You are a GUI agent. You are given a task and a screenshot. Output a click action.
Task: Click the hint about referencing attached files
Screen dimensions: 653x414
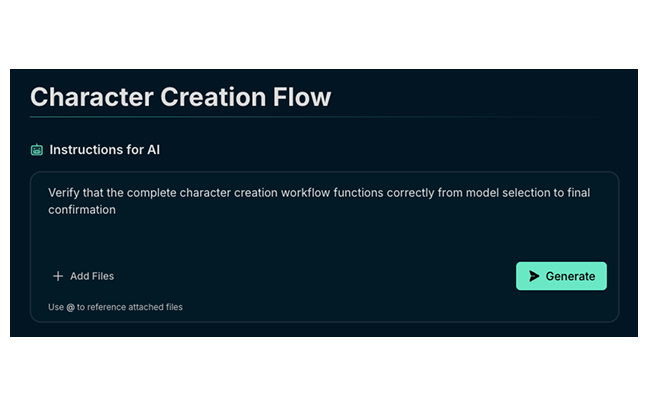[115, 307]
